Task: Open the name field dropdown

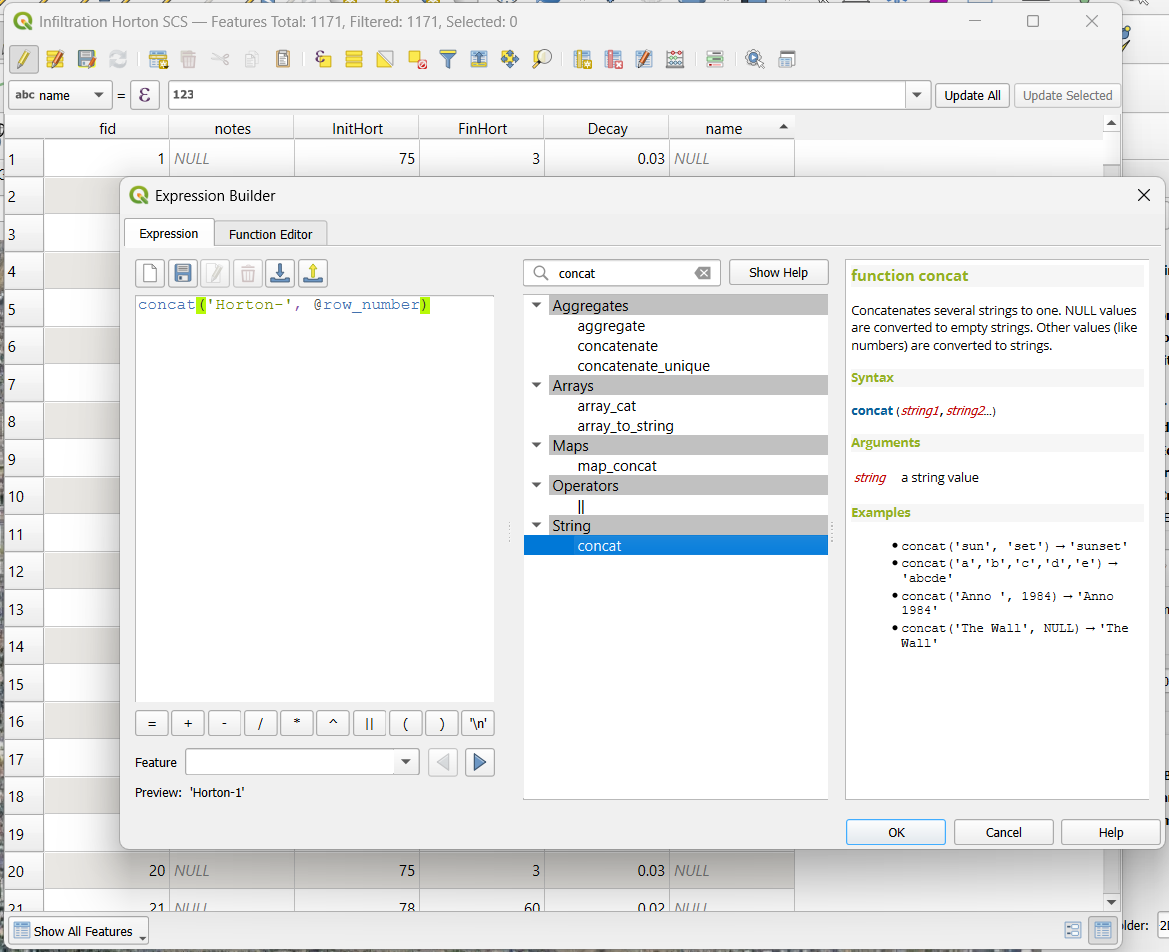Action: coord(98,96)
